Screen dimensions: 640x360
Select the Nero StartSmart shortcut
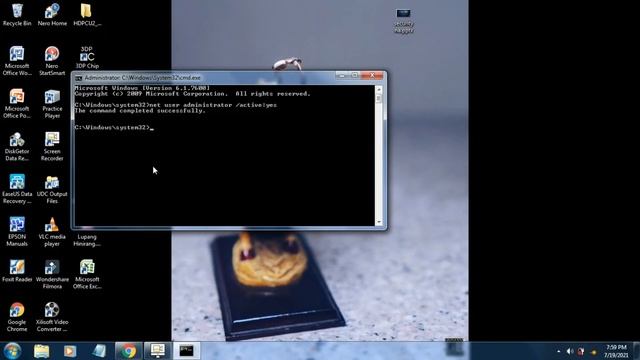click(52, 61)
